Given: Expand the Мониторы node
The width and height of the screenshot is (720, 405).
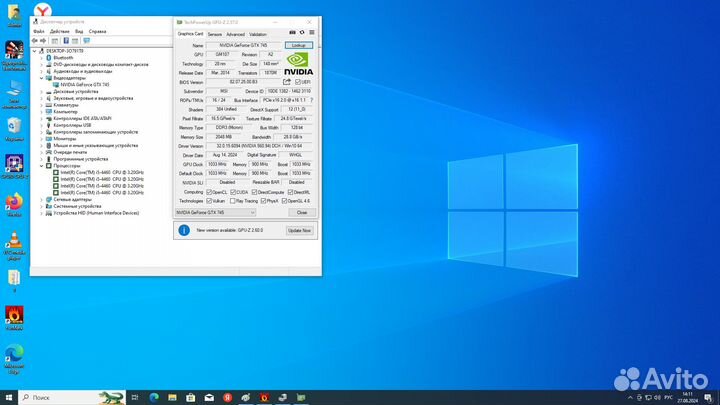Looking at the screenshot, I should pos(41,139).
